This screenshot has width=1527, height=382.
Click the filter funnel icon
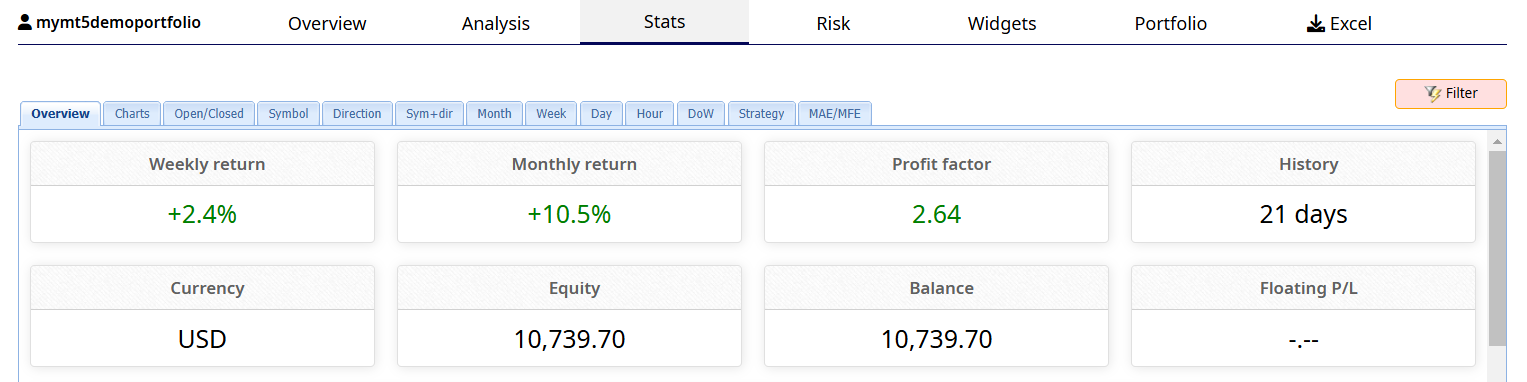1433,93
